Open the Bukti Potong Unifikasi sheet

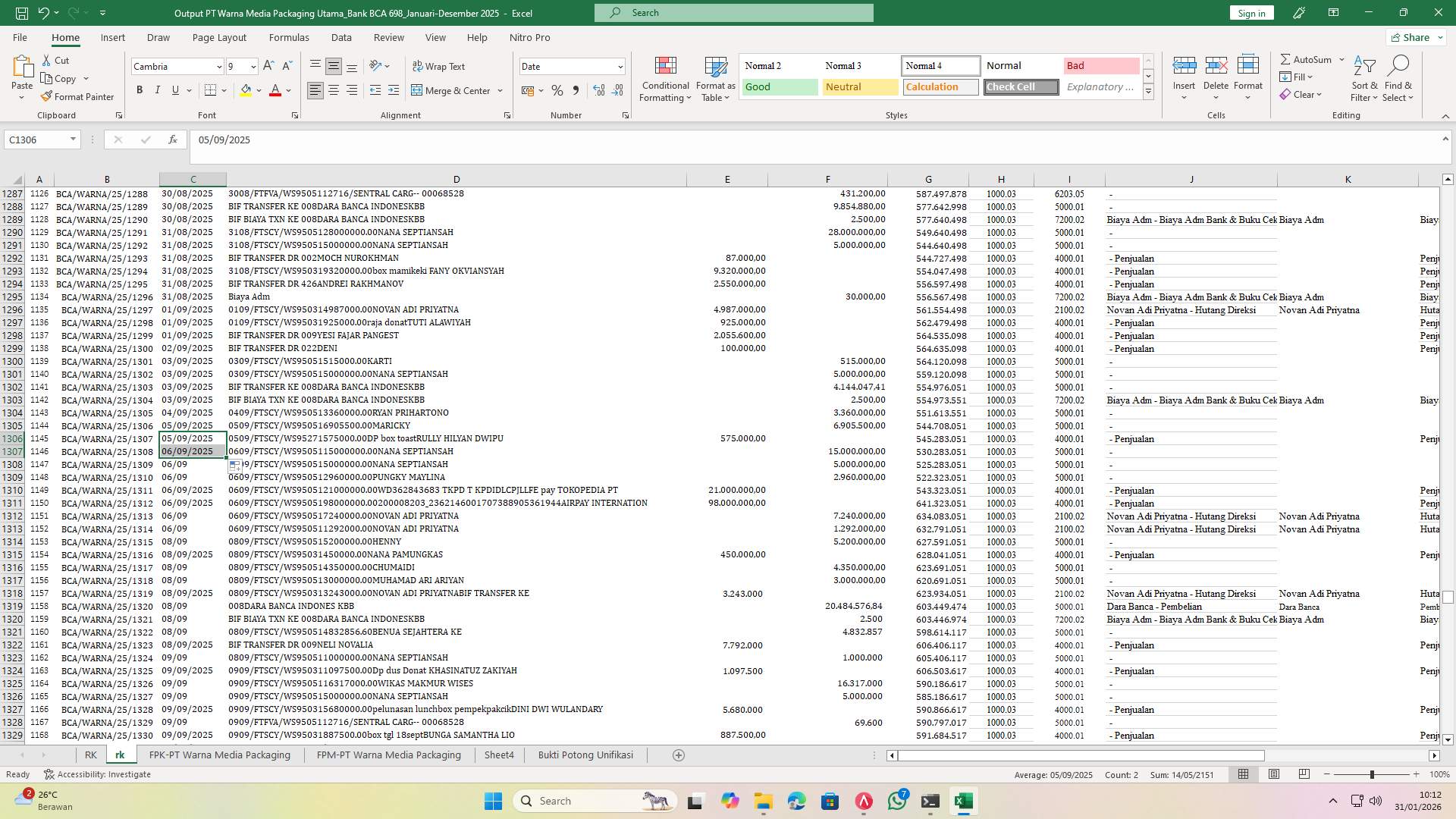pyautogui.click(x=585, y=755)
